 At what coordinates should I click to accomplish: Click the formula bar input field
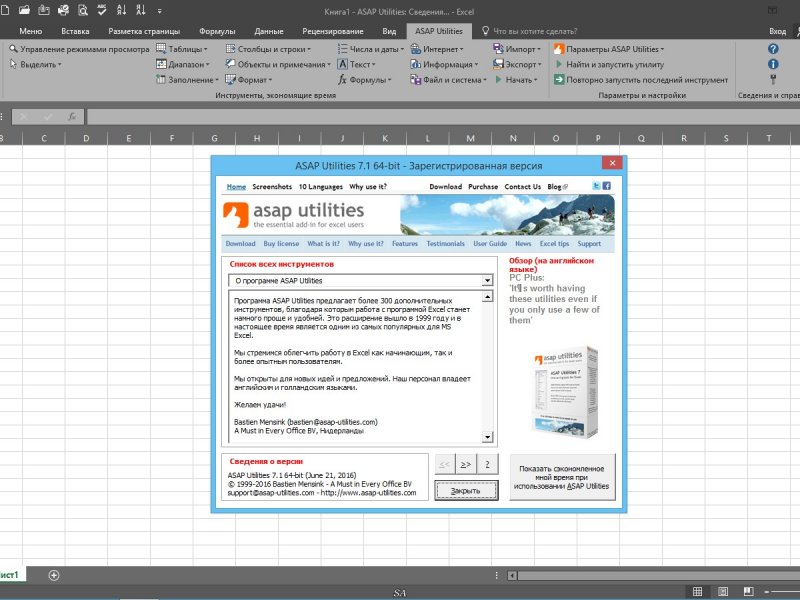443,117
